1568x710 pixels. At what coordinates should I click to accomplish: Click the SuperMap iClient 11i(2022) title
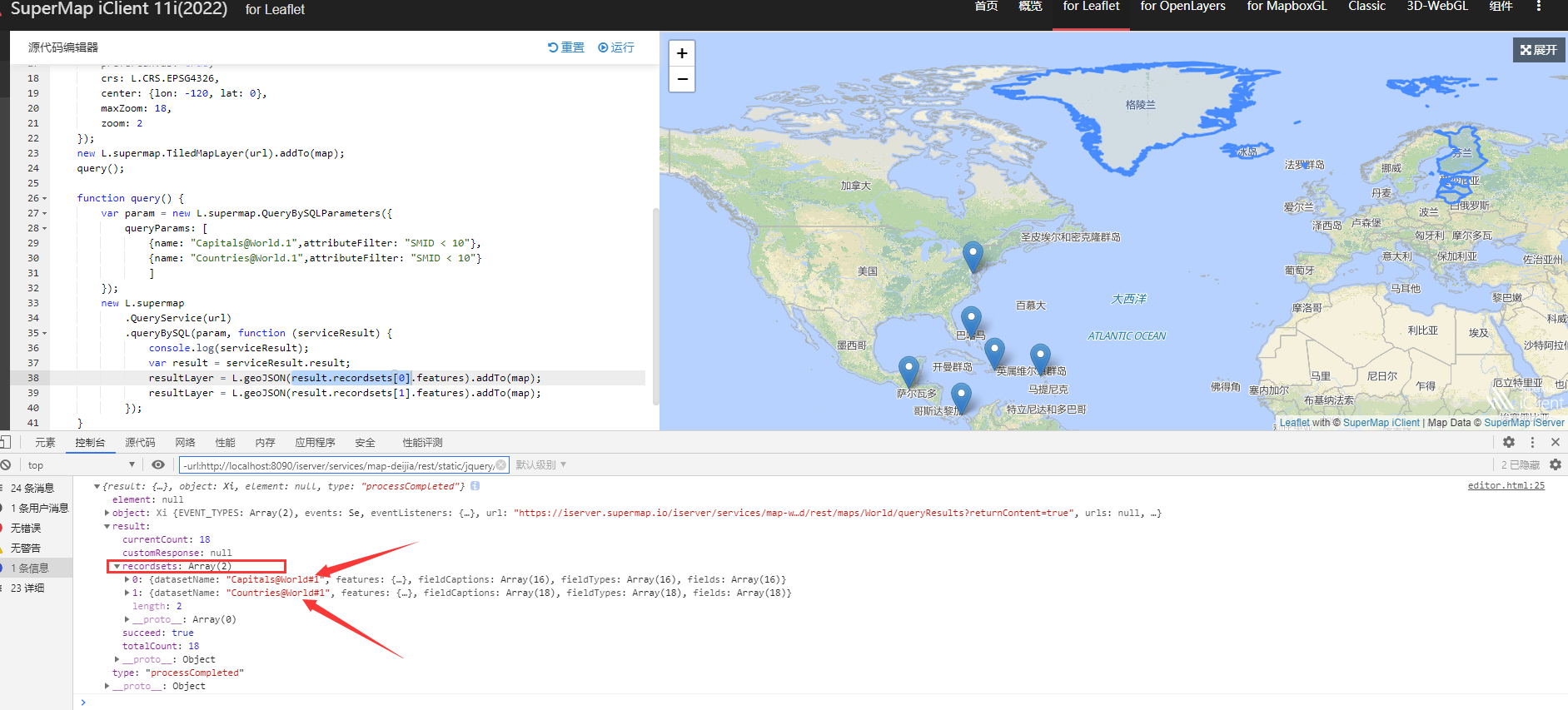tap(119, 9)
